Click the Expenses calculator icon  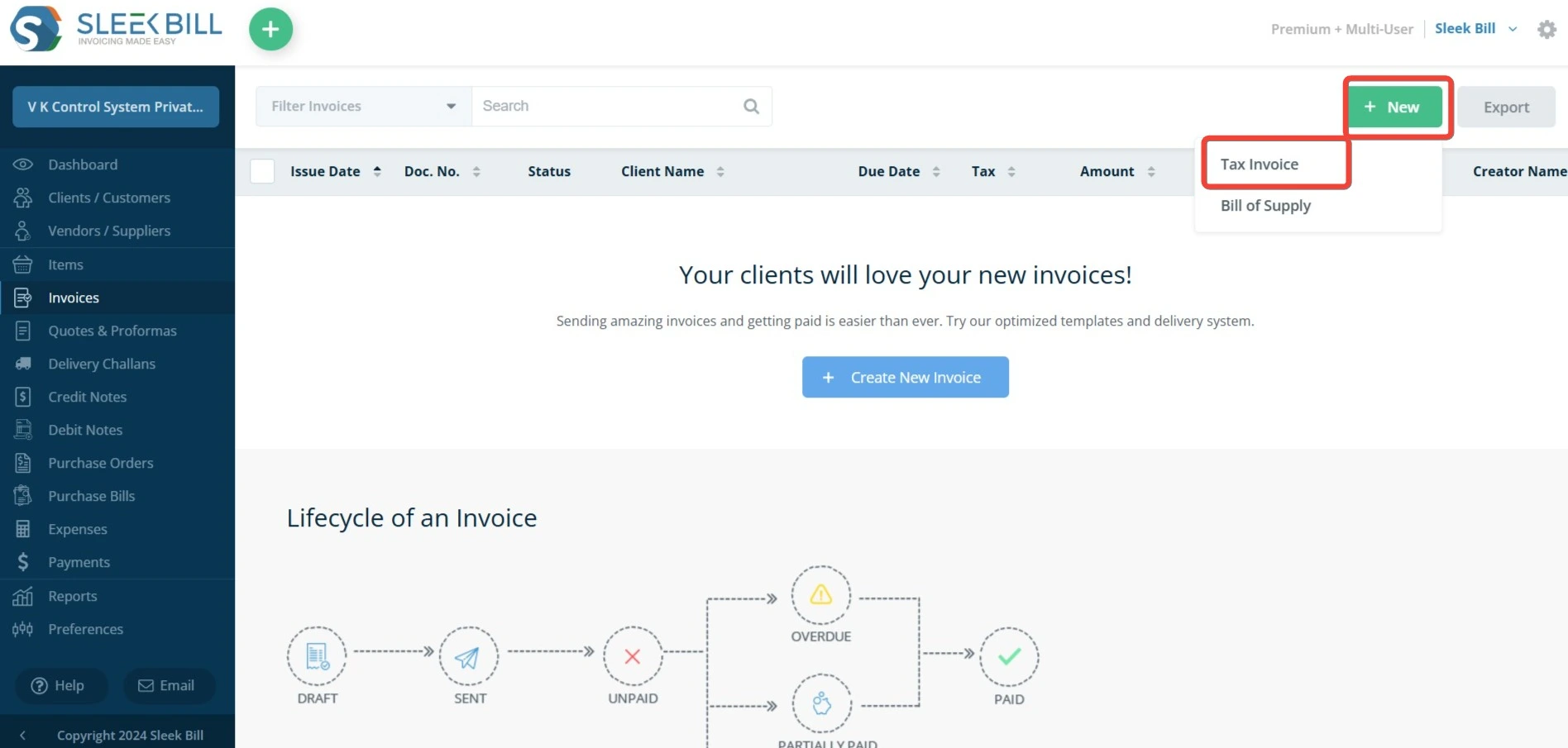tap(23, 529)
